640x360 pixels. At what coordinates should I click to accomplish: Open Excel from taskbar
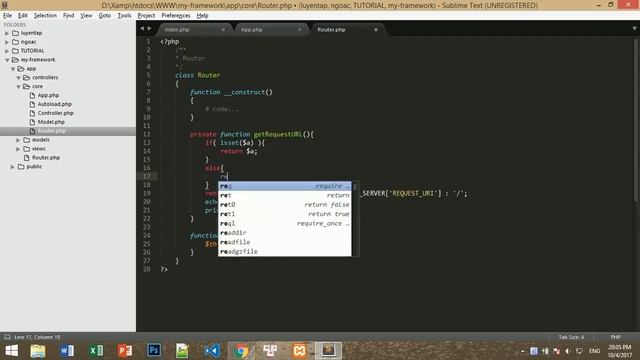96,351
